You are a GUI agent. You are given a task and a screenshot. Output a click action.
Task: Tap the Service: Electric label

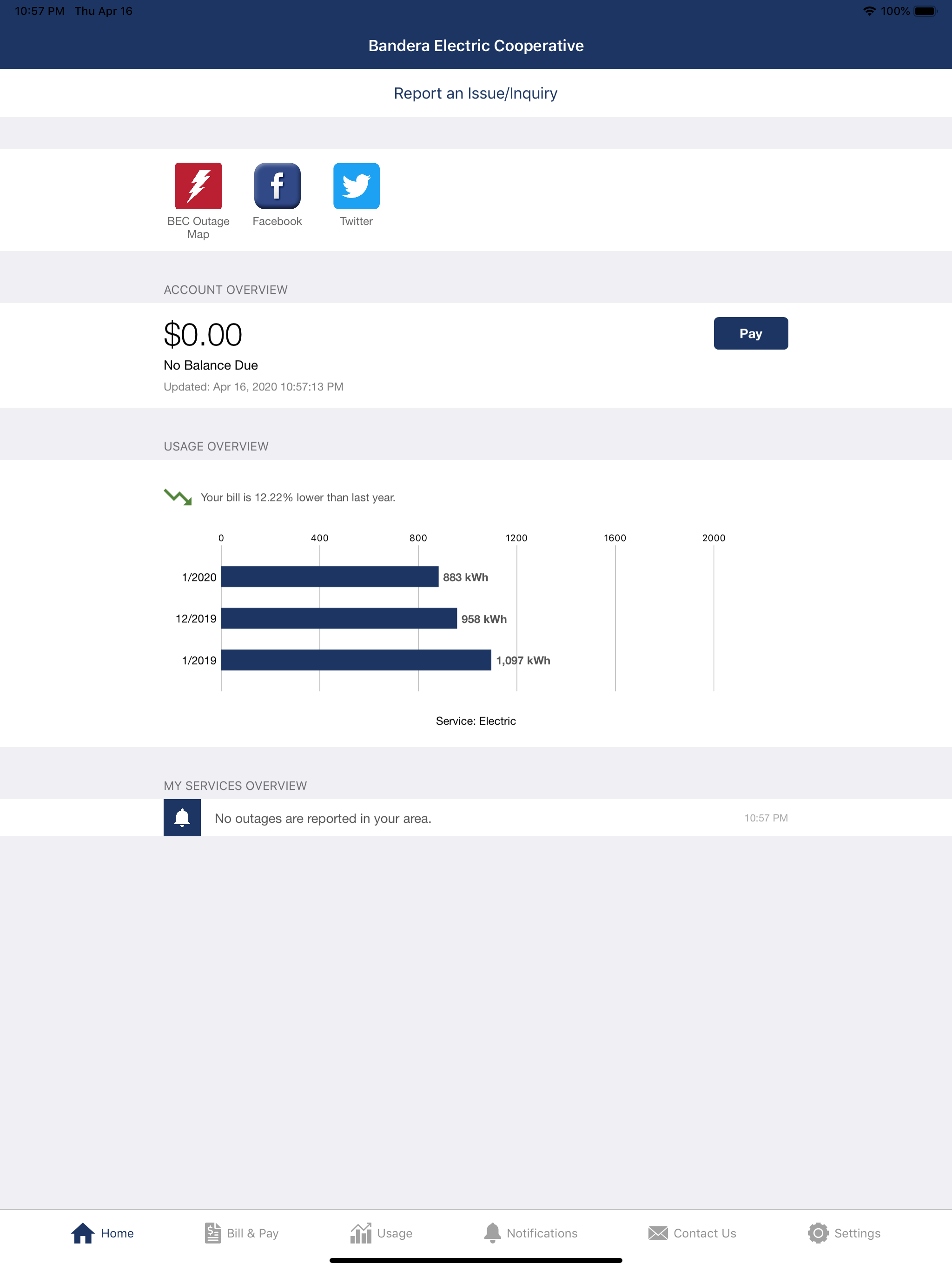[x=476, y=721]
